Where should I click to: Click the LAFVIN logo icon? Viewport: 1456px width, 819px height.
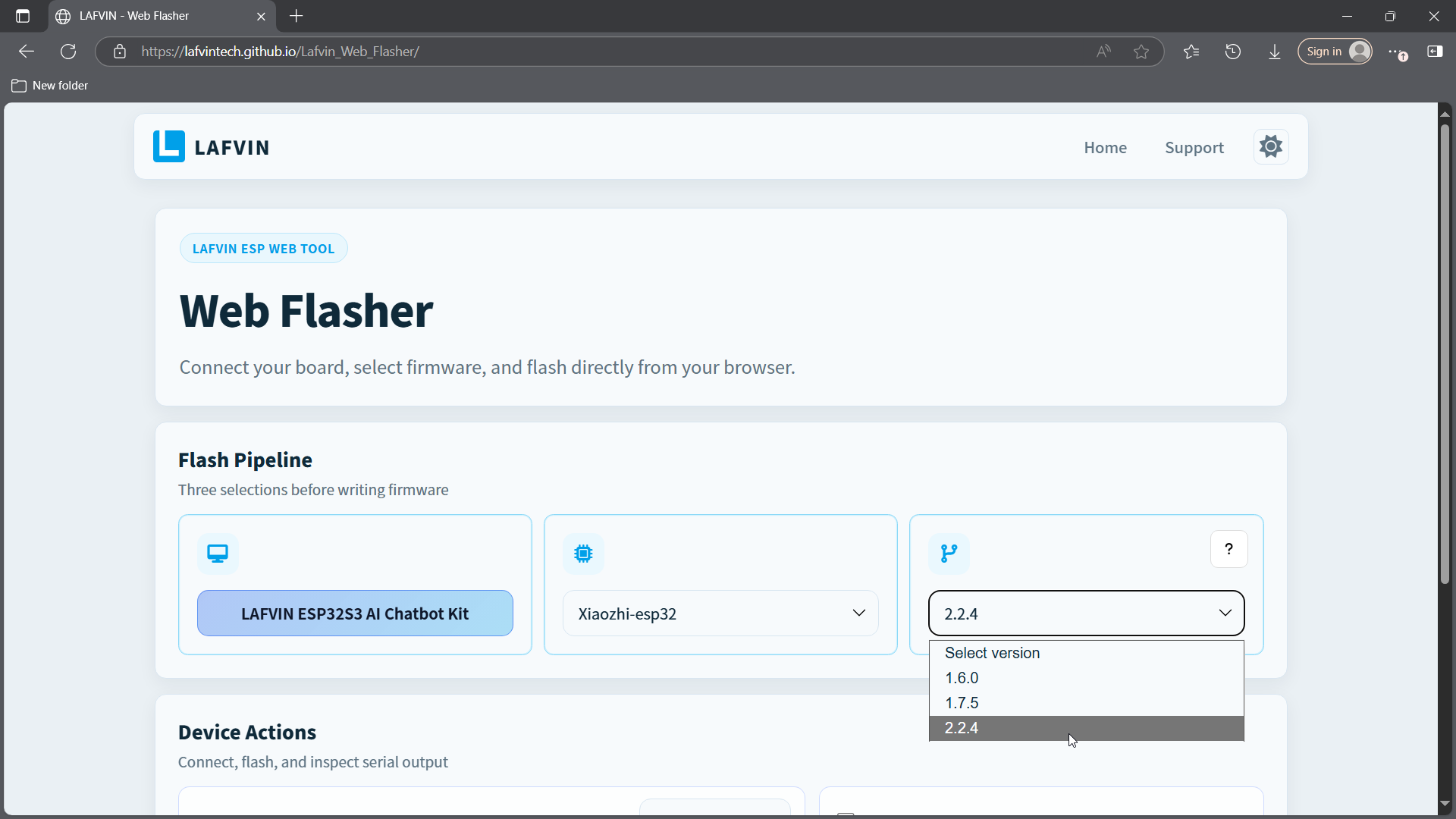tap(168, 146)
